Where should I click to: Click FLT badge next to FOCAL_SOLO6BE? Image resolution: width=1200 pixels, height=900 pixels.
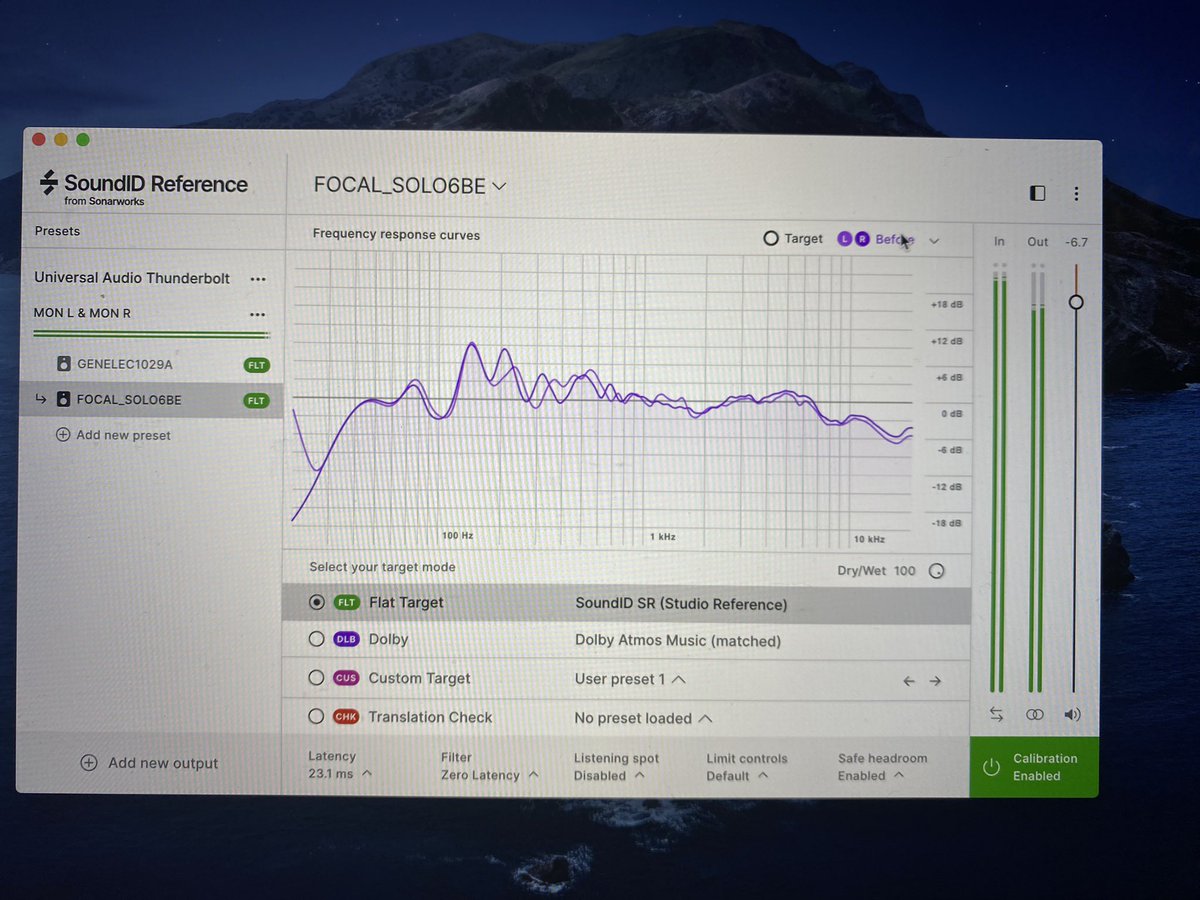(x=257, y=401)
